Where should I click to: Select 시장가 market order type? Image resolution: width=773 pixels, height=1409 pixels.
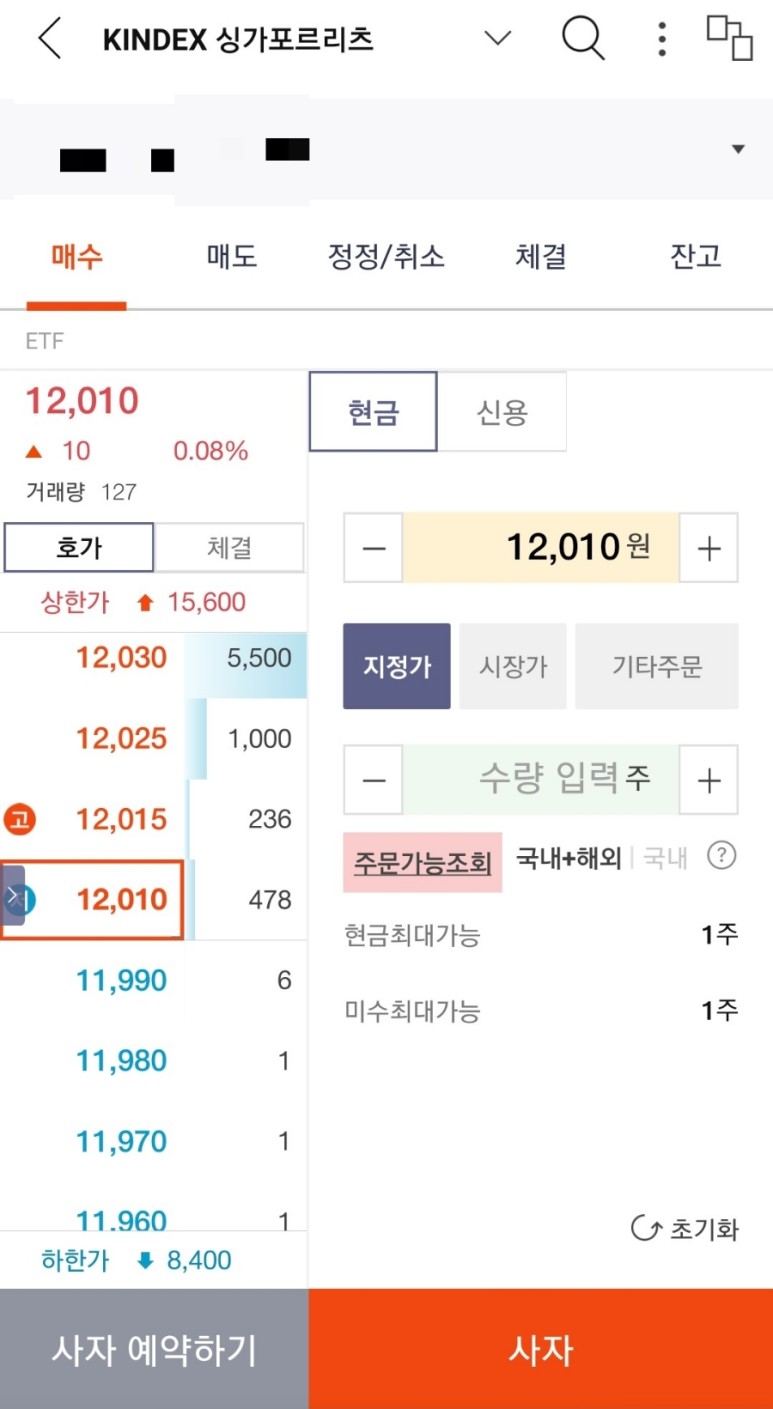(513, 666)
